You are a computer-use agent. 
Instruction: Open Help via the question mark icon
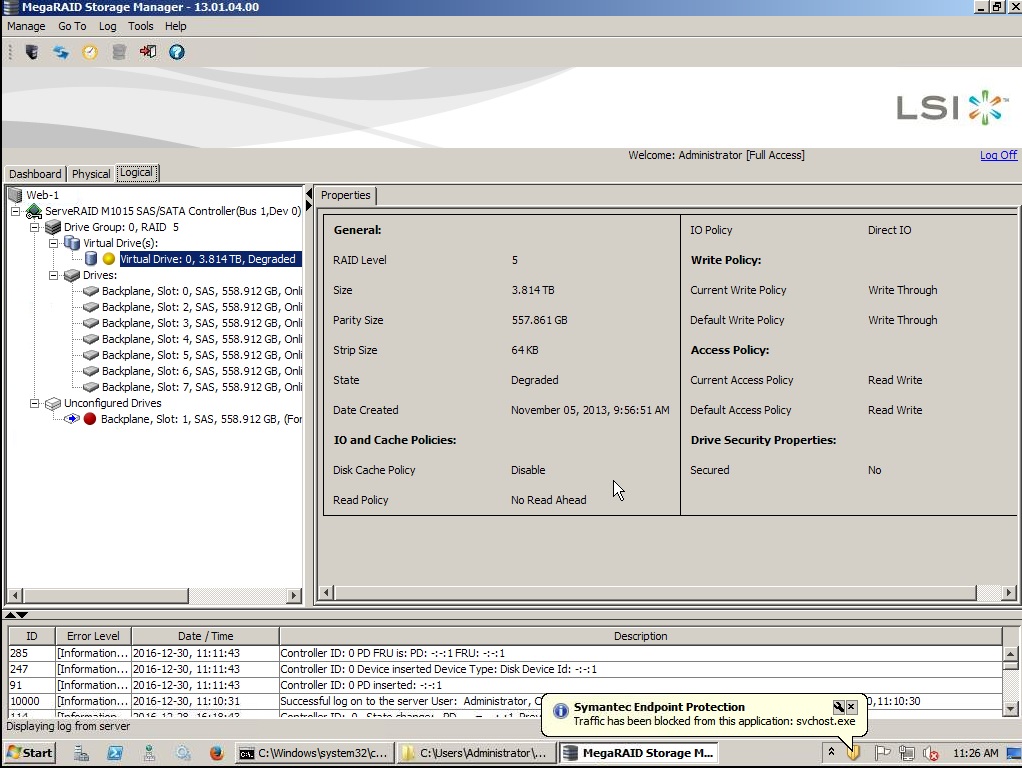(x=177, y=52)
